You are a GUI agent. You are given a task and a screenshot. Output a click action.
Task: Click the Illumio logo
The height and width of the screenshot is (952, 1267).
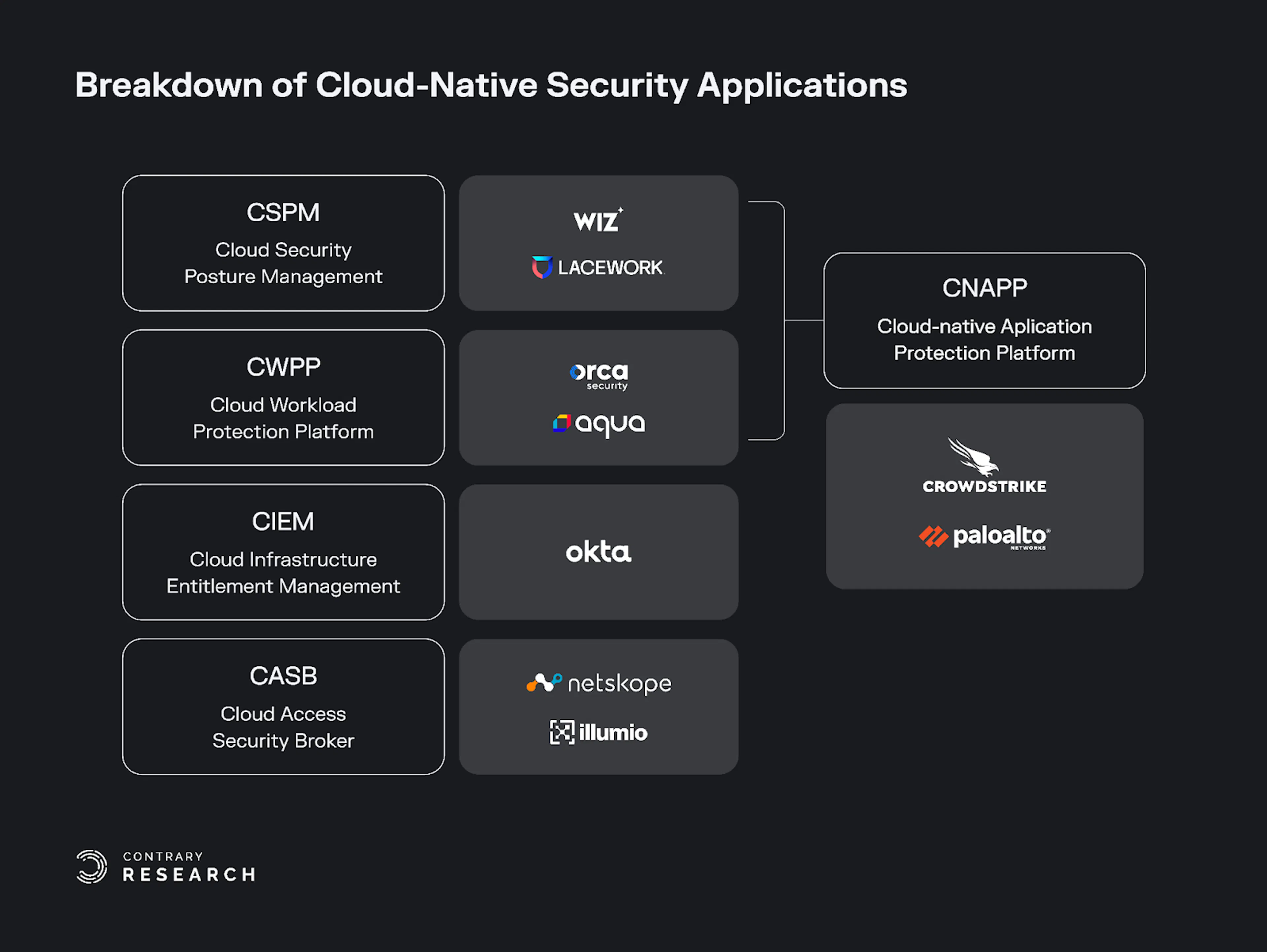tap(599, 733)
